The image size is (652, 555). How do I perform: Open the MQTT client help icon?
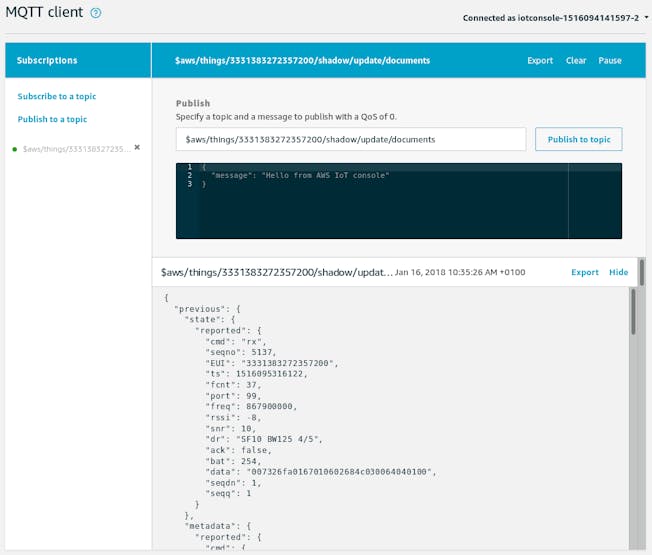96,13
